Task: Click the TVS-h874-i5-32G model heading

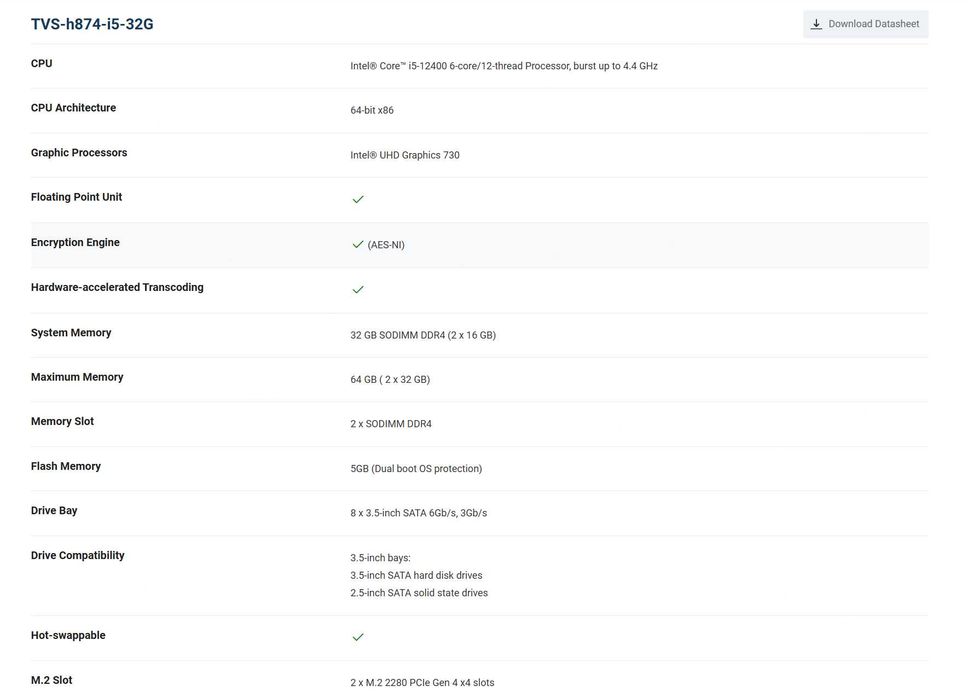Action: 92,24
